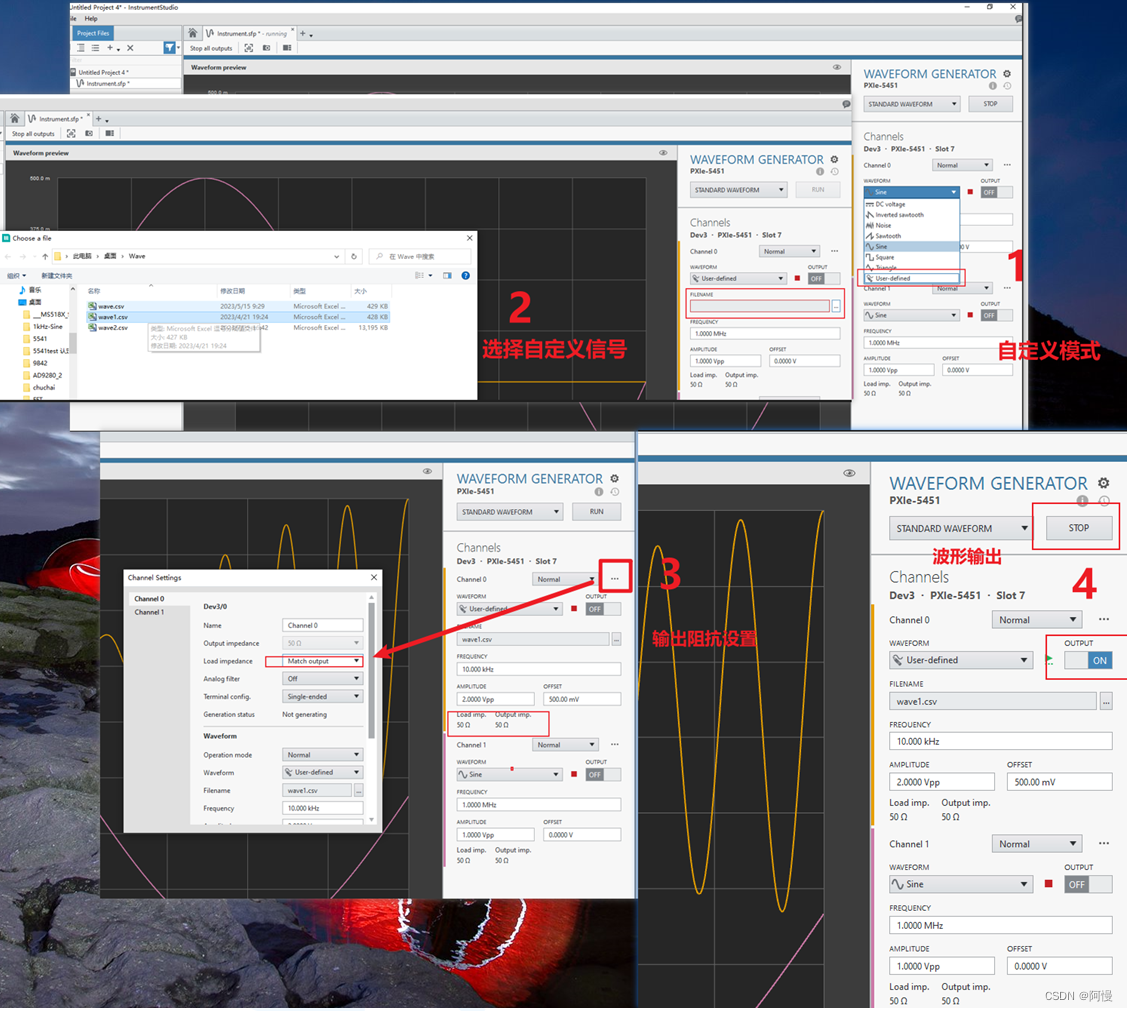Viewport: 1128px width, 1011px height.
Task: Click the history clock icon in the empty FILENAME panel
Action: click(834, 171)
